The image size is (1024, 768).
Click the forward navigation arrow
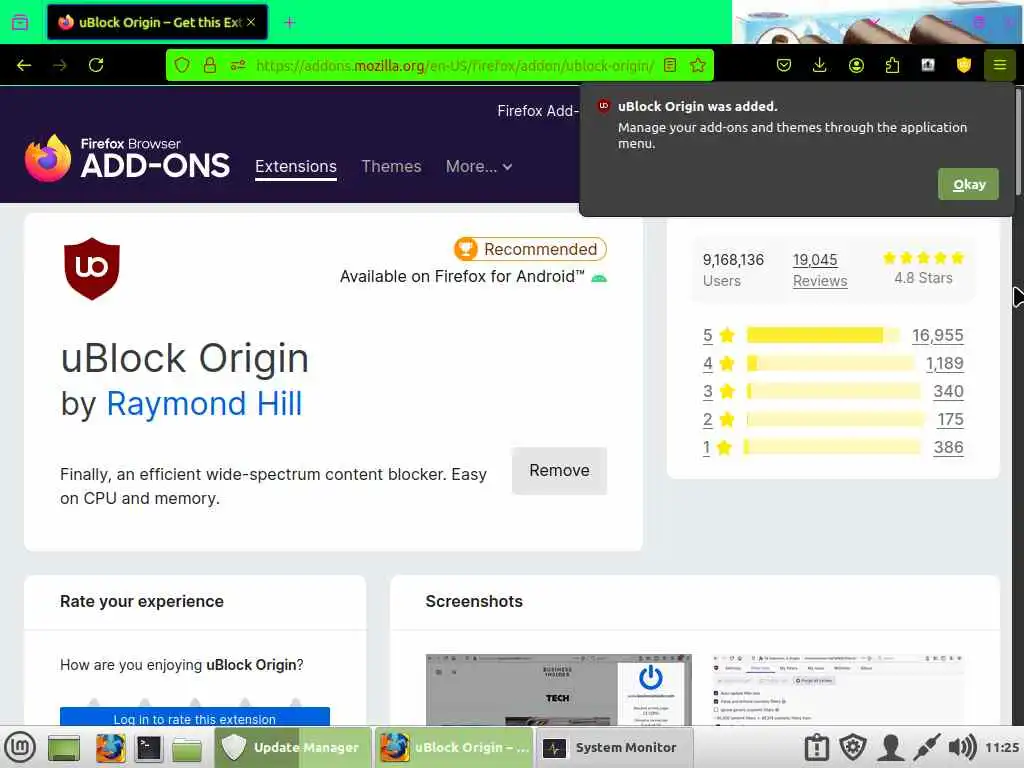pyautogui.click(x=59, y=65)
